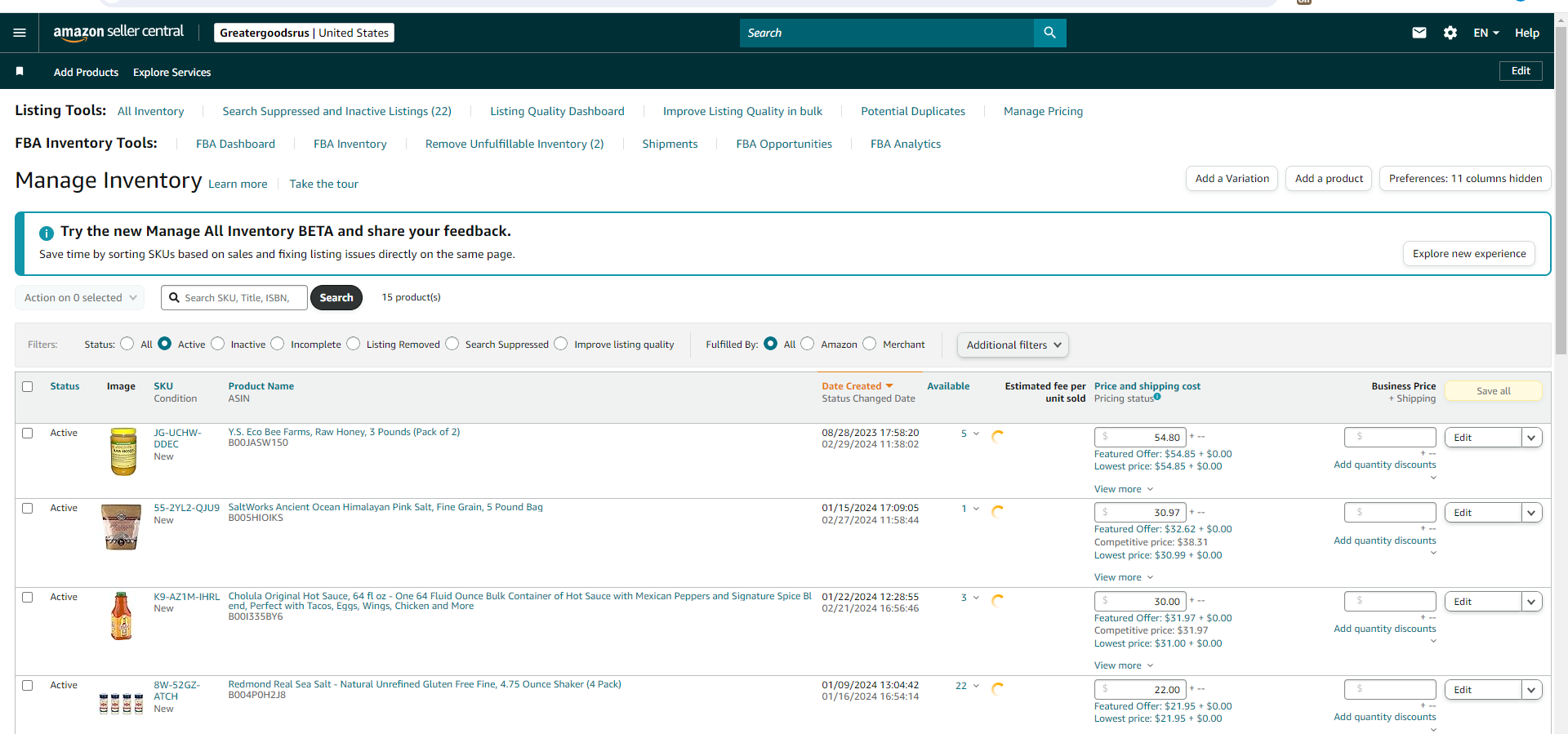Screen dimensions: 1568x734
Task: Select the All status radio button
Action: (x=127, y=344)
